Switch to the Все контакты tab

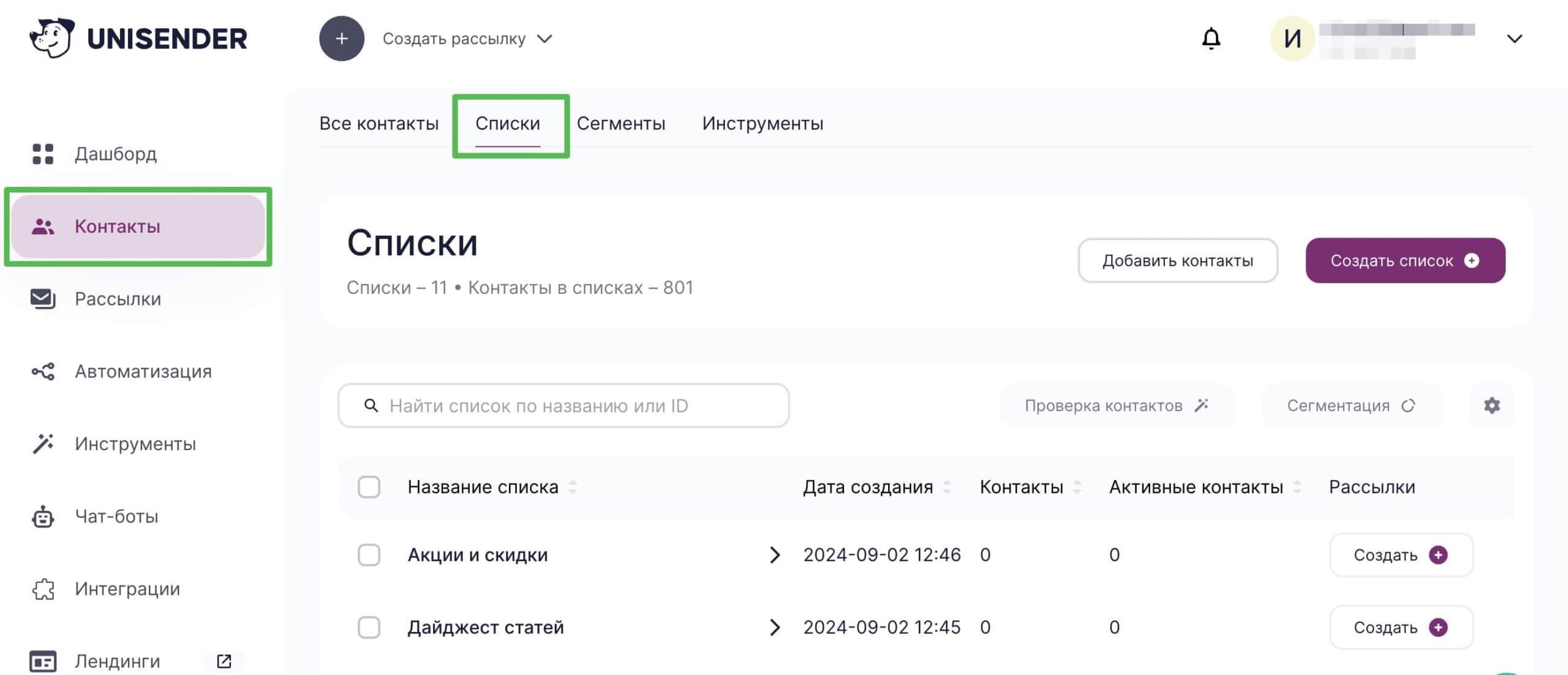pos(379,123)
